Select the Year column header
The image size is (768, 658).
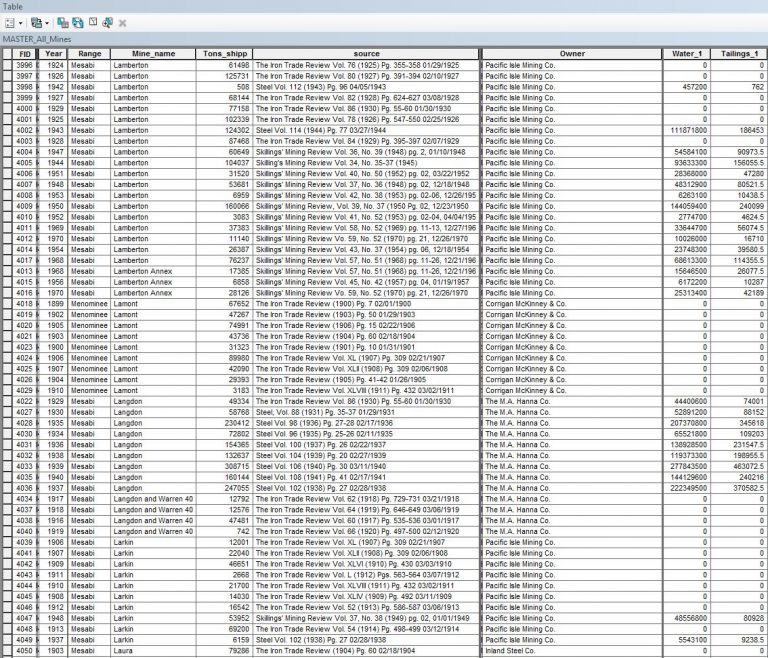pyautogui.click(x=54, y=53)
